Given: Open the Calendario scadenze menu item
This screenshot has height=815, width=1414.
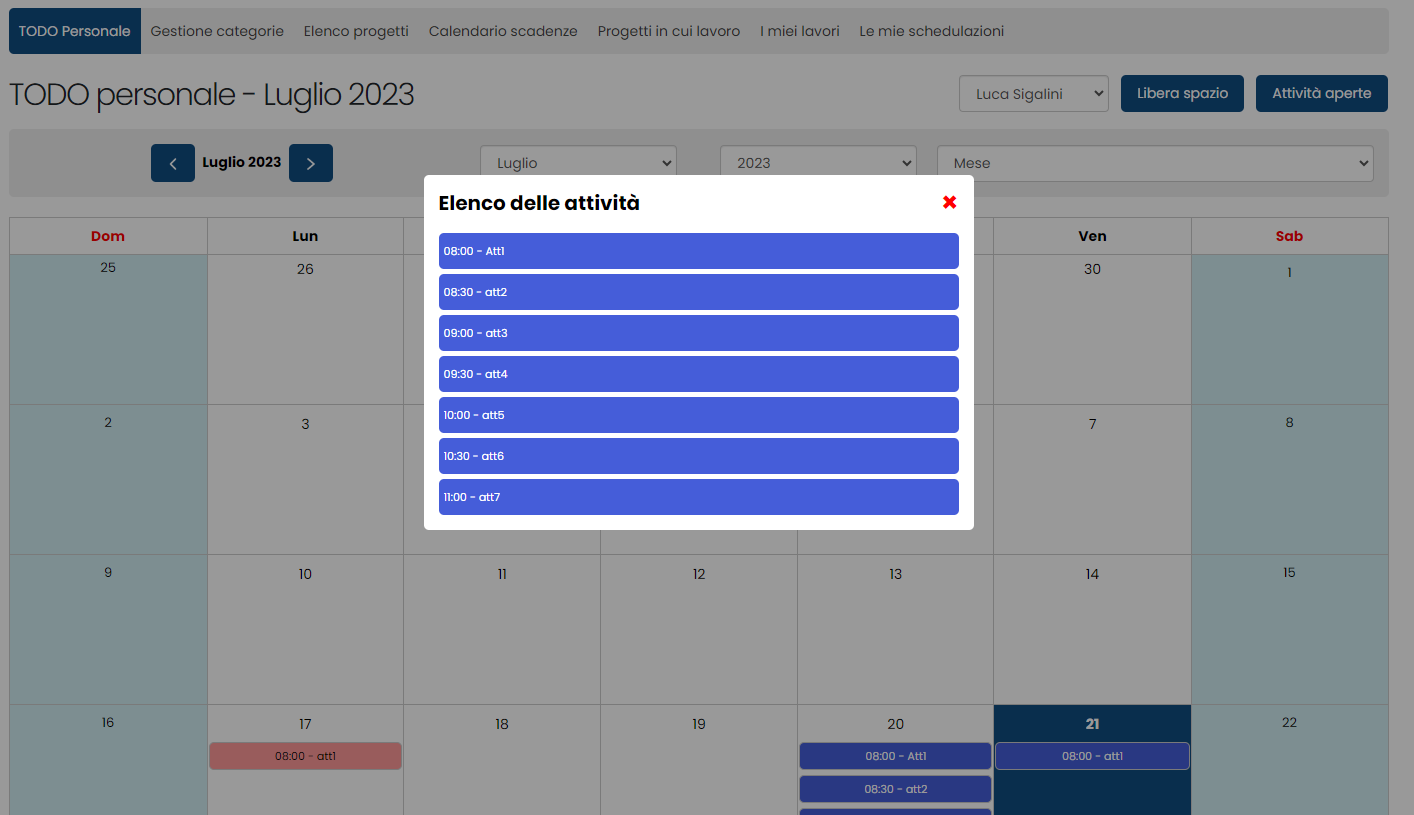Looking at the screenshot, I should [503, 31].
